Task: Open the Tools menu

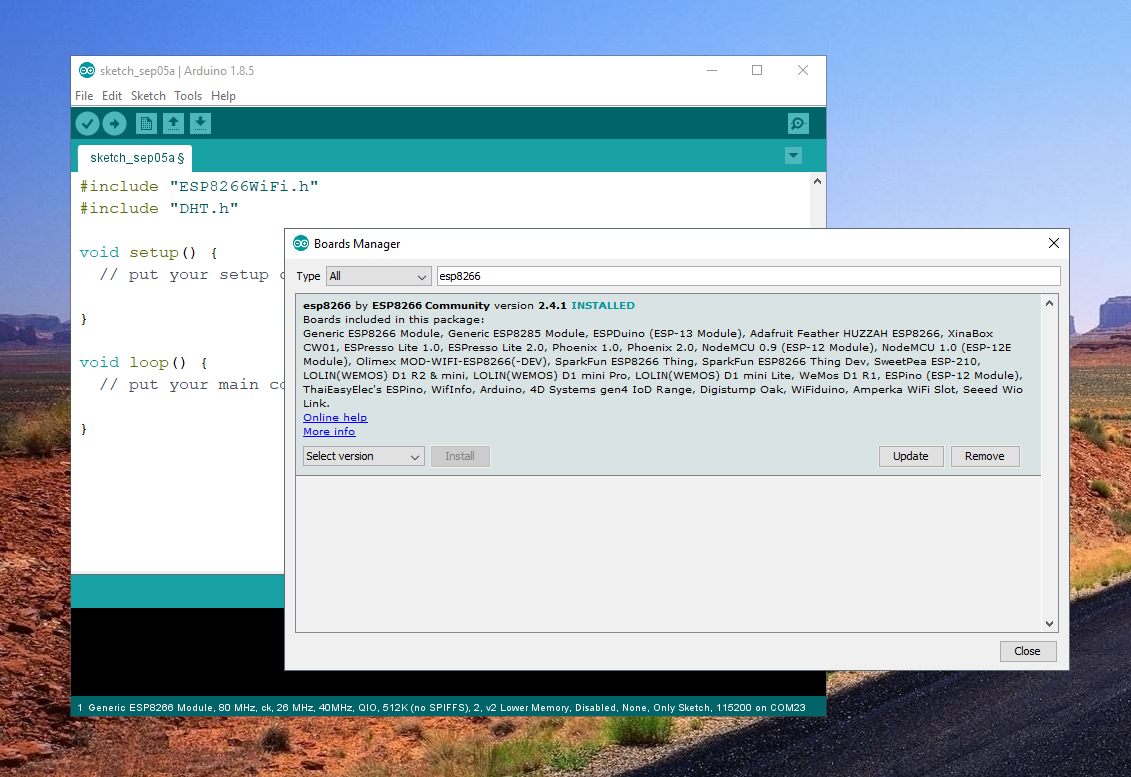Action: click(x=188, y=96)
